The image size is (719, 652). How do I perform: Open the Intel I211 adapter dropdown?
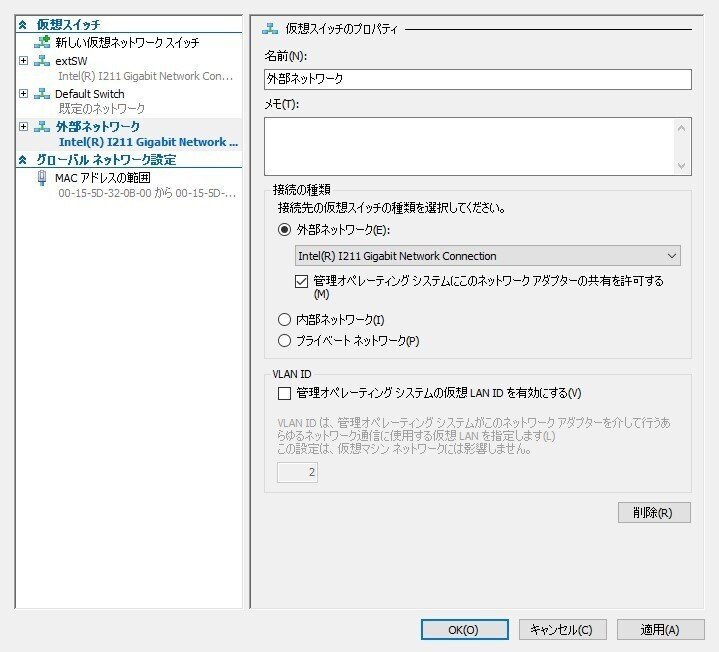click(x=487, y=256)
